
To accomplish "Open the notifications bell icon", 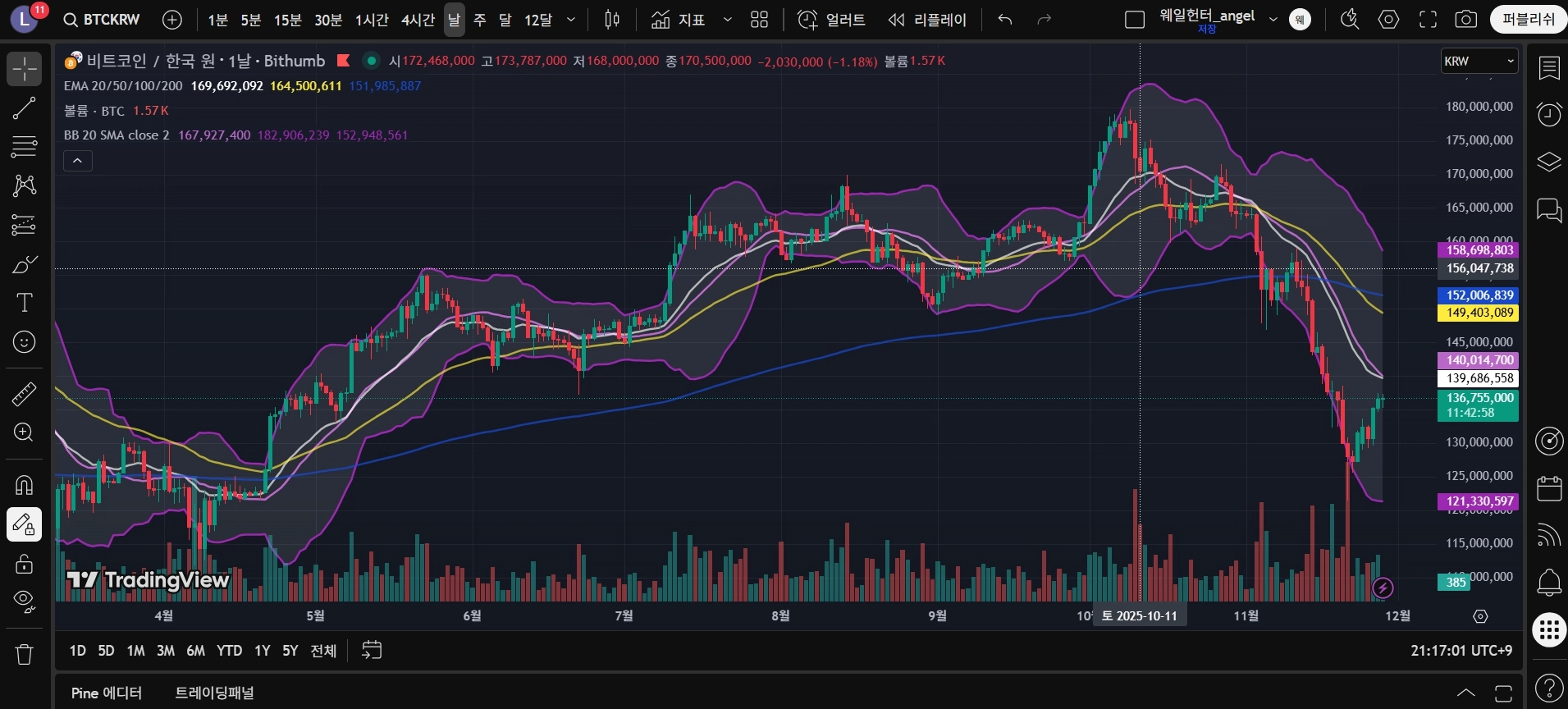I will [1549, 583].
